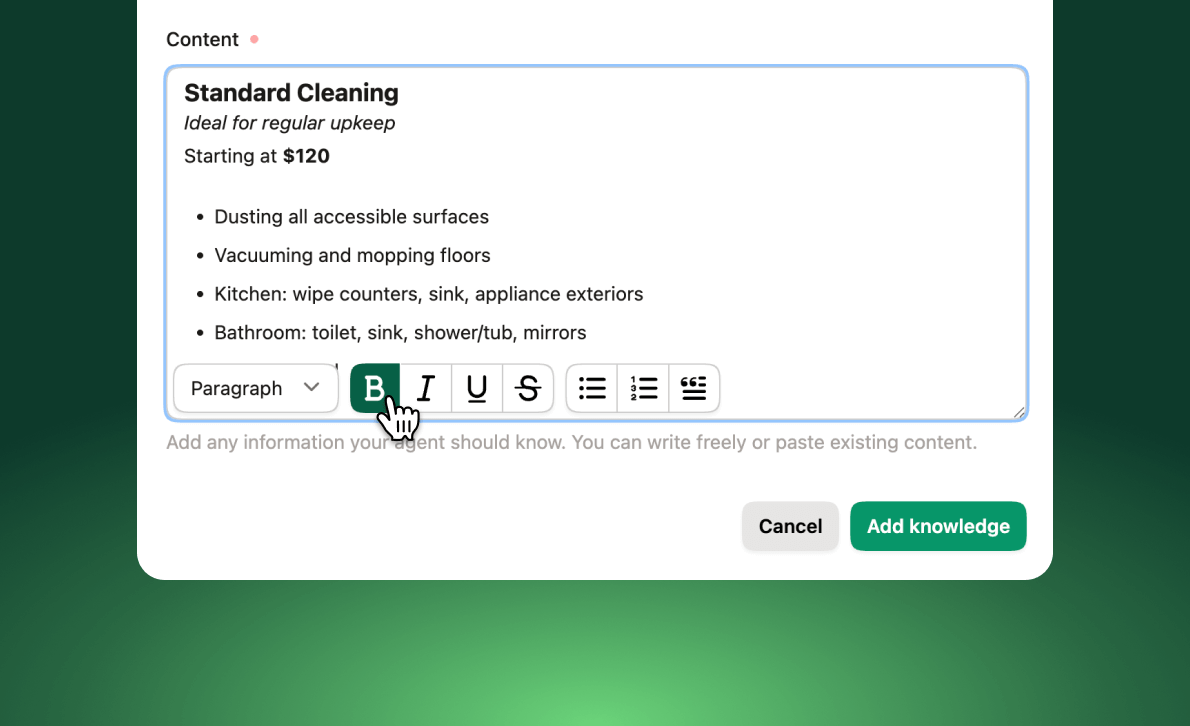This screenshot has height=726, width=1190.
Task: Click the resize handle of the editor
Action: click(x=1018, y=412)
